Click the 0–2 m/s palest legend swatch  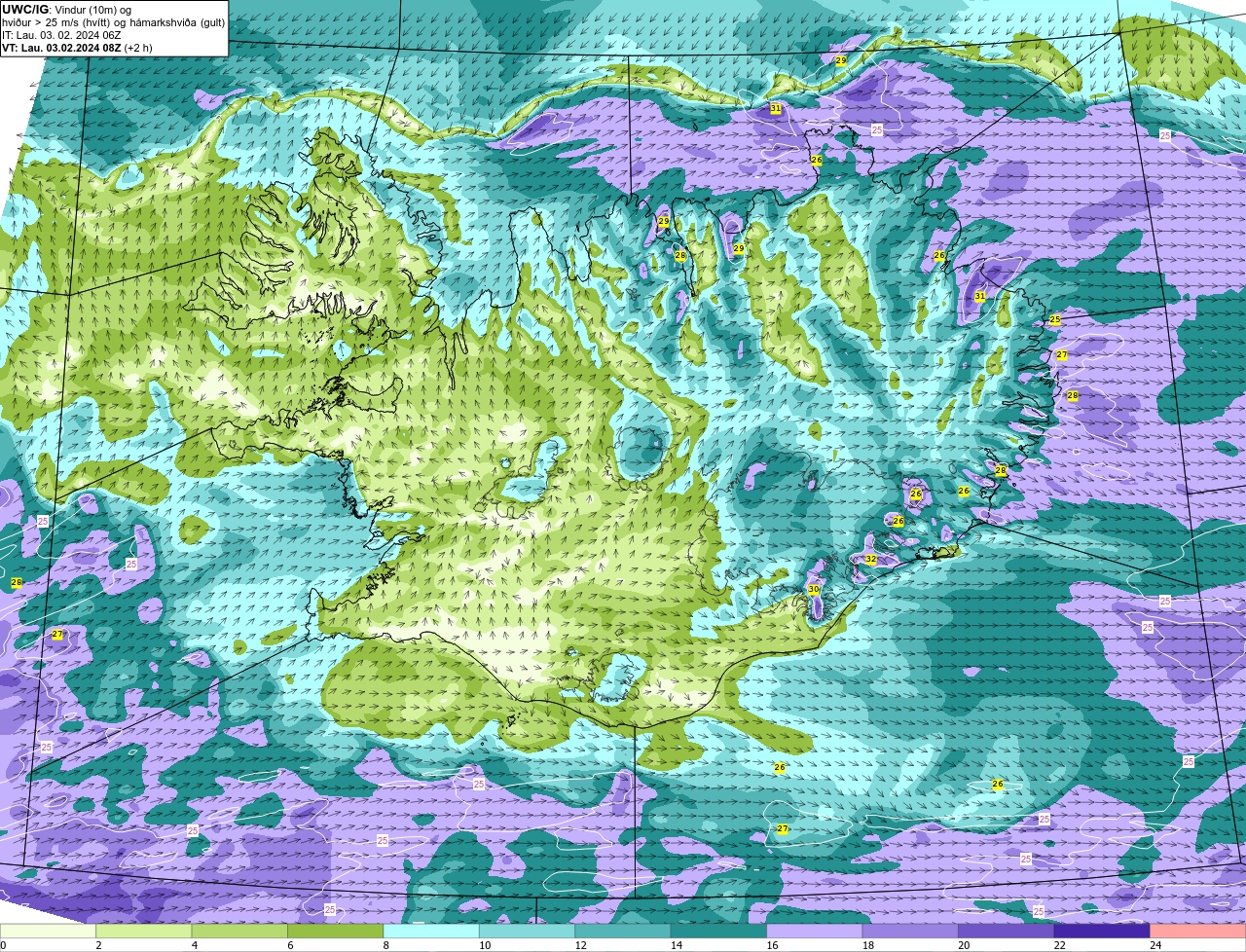click(x=49, y=932)
